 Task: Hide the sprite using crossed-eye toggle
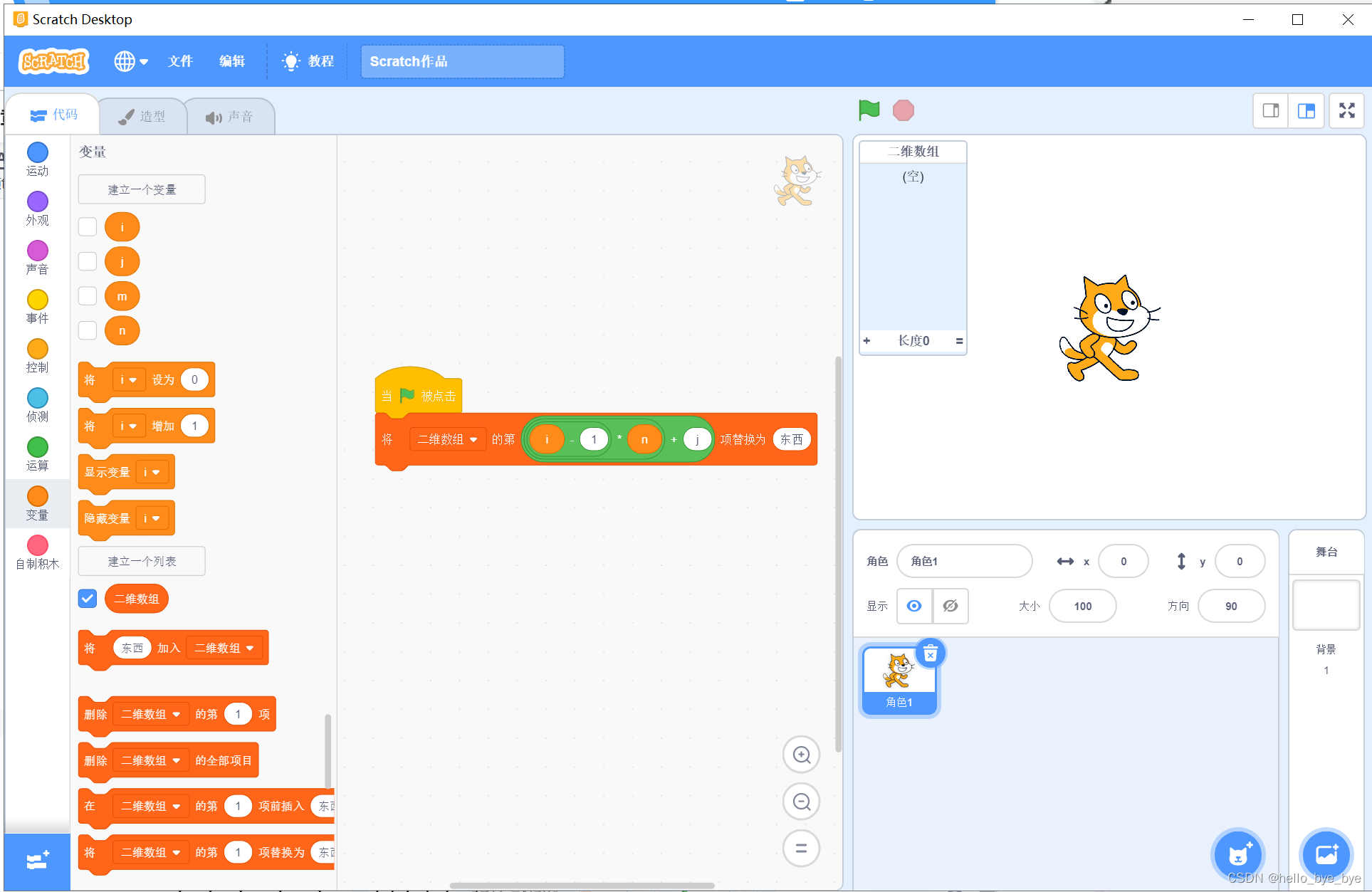(950, 606)
